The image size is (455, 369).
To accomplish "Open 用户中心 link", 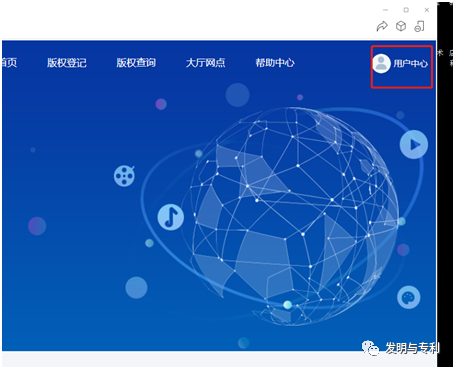I will [410, 63].
